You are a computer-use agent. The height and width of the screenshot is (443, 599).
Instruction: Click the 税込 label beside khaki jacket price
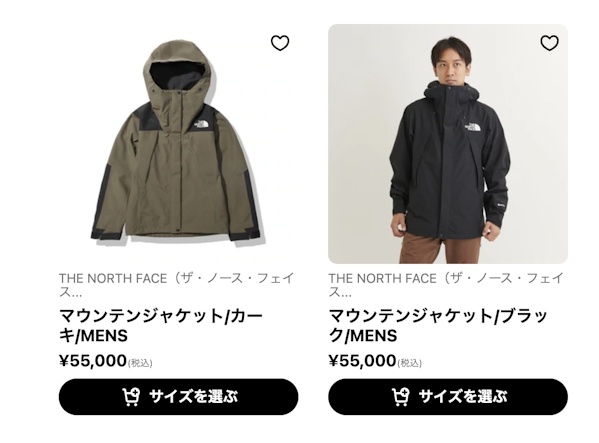click(x=140, y=363)
